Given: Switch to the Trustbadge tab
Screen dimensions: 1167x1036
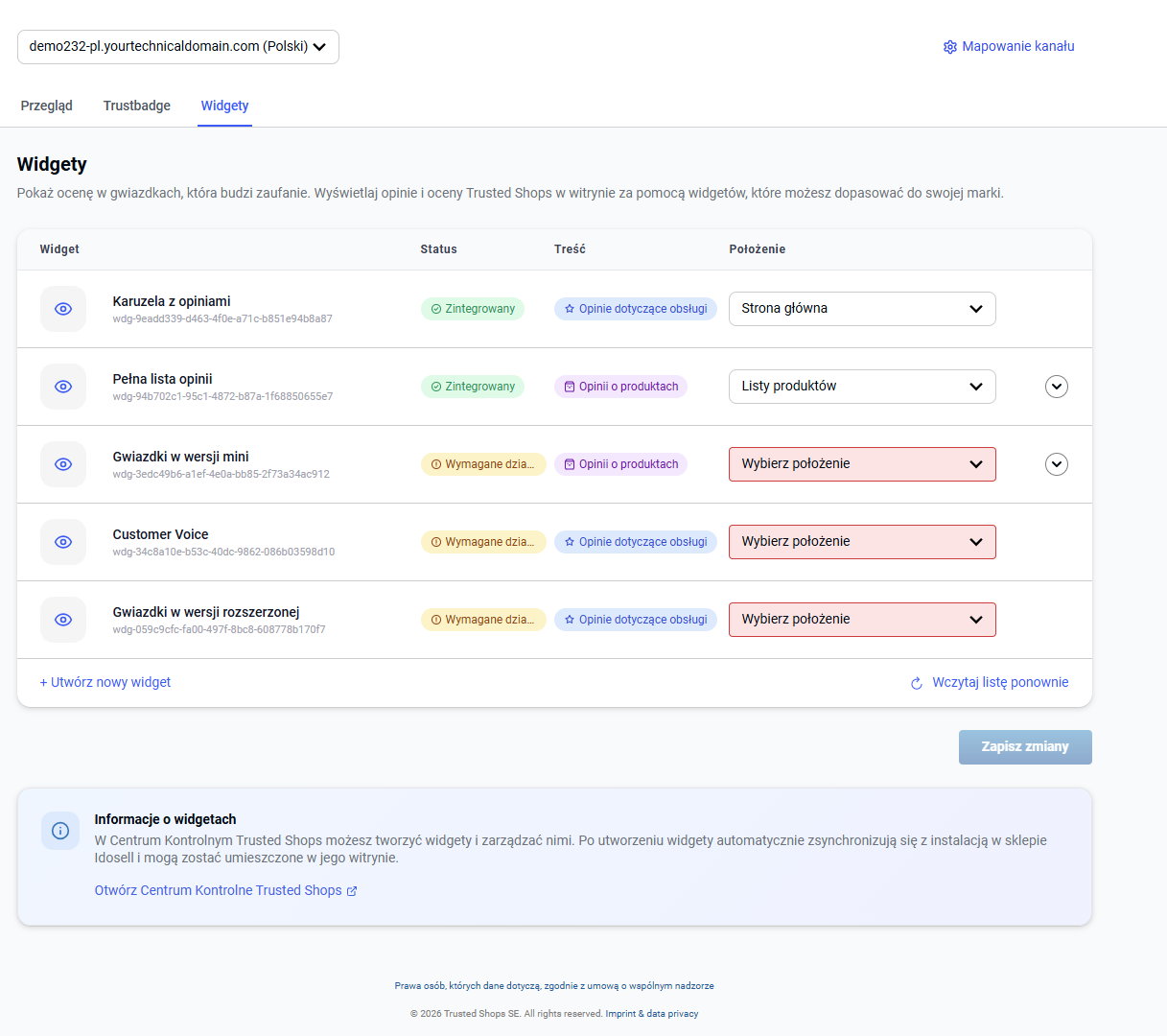Looking at the screenshot, I should (137, 106).
